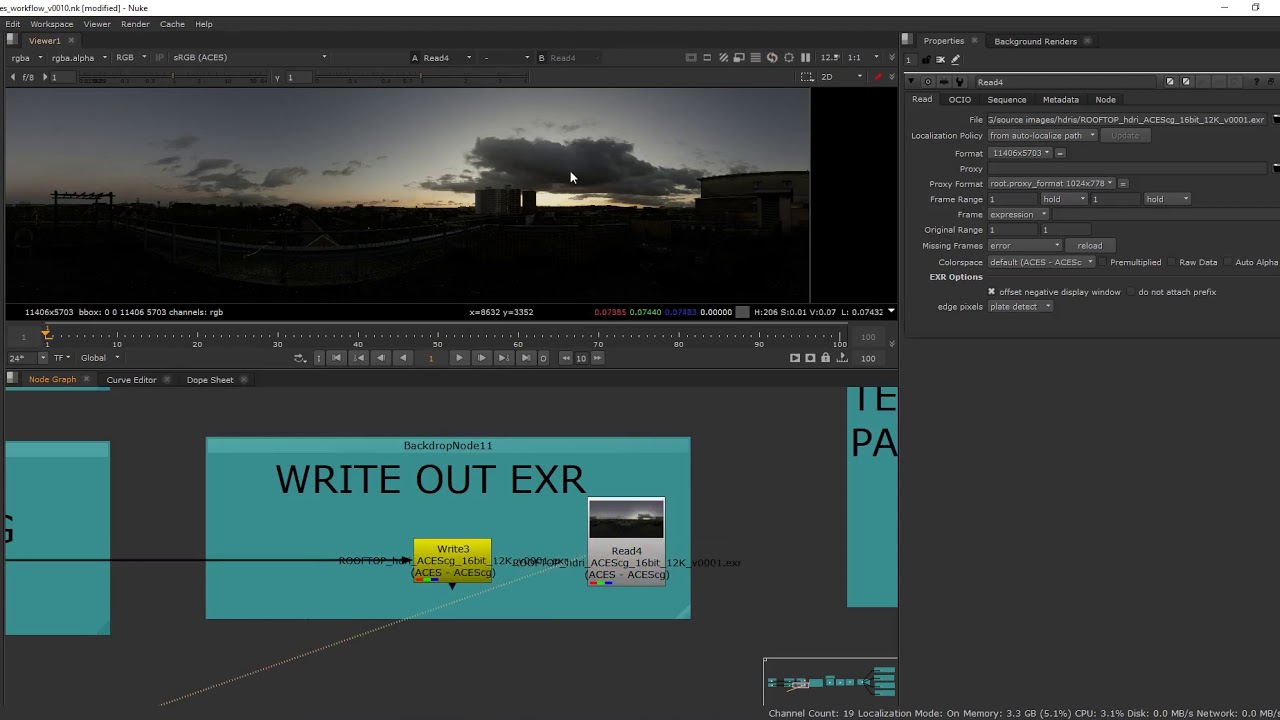Center the Read4 node using the target icon

929,82
